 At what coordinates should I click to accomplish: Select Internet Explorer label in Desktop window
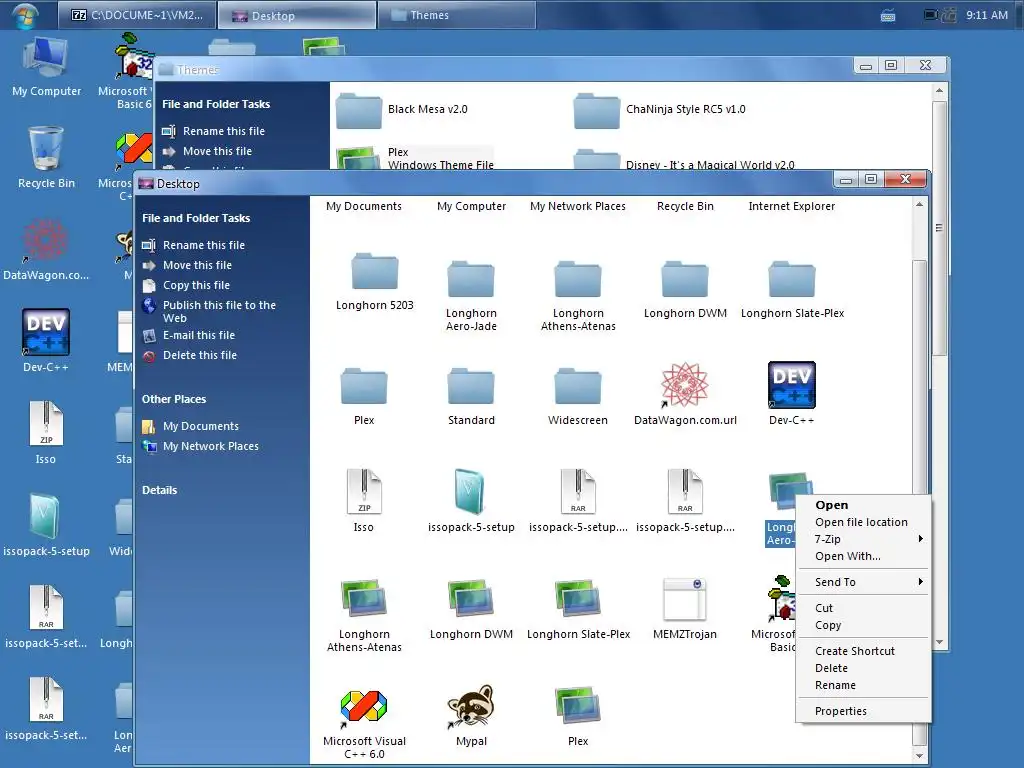point(792,206)
